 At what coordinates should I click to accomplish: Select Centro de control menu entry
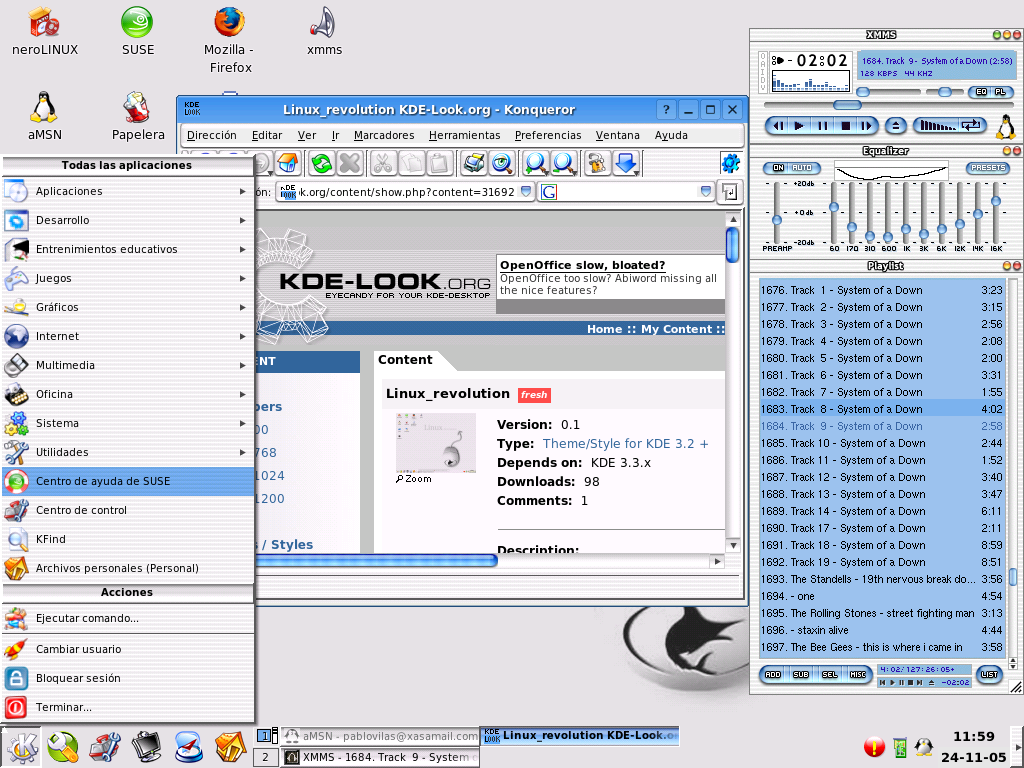point(127,510)
